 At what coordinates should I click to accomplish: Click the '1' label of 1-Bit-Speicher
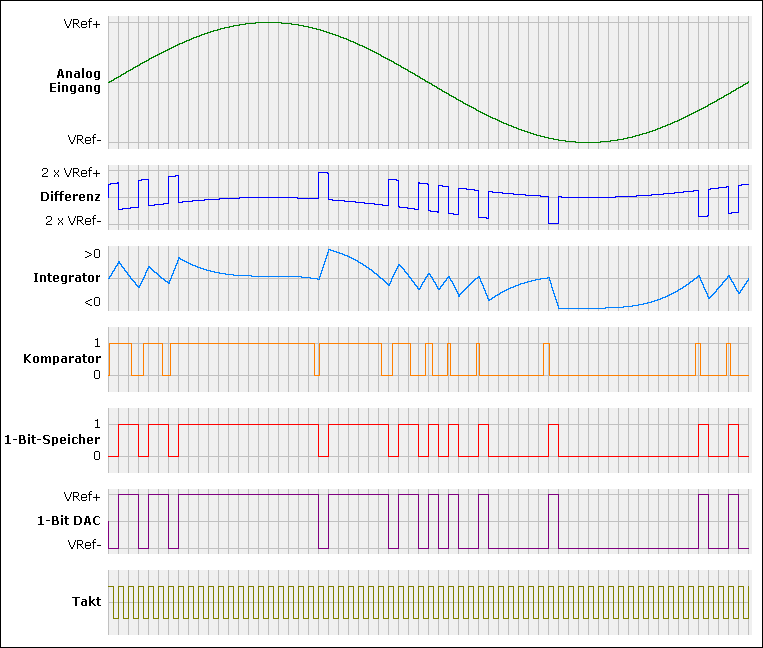pyautogui.click(x=97, y=424)
